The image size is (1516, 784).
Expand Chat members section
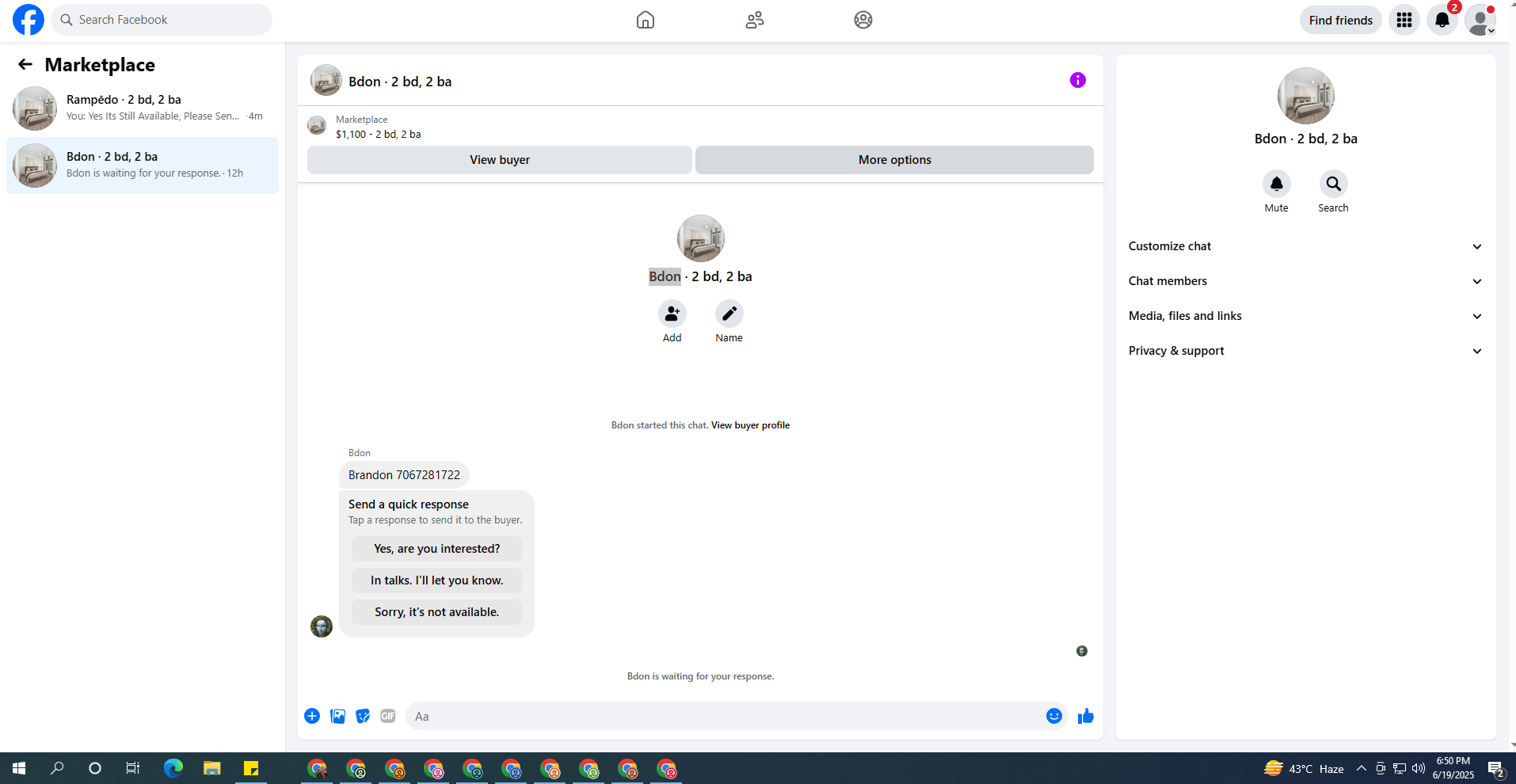(x=1305, y=281)
